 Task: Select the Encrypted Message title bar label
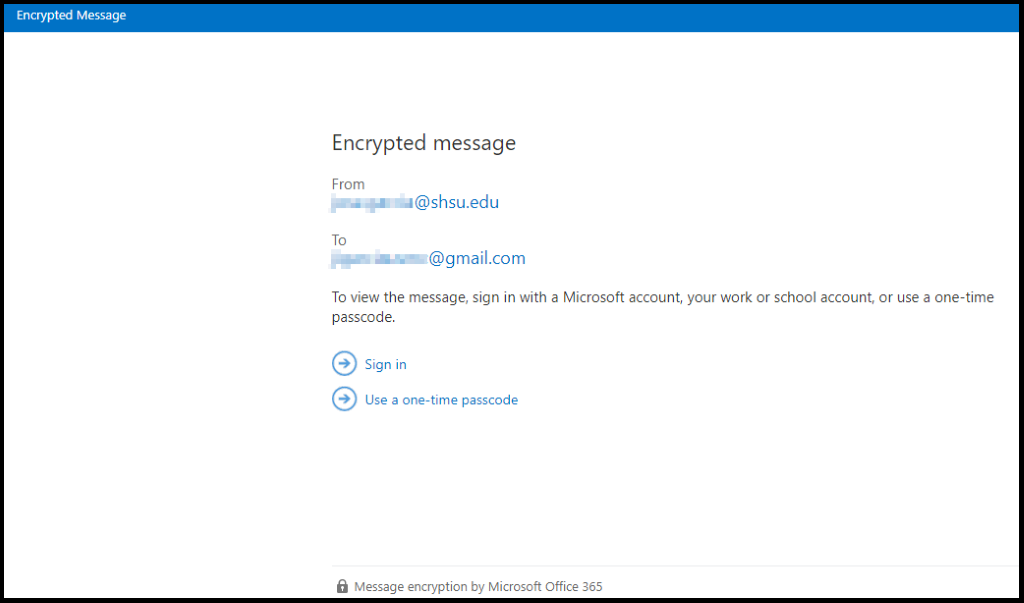coord(70,15)
